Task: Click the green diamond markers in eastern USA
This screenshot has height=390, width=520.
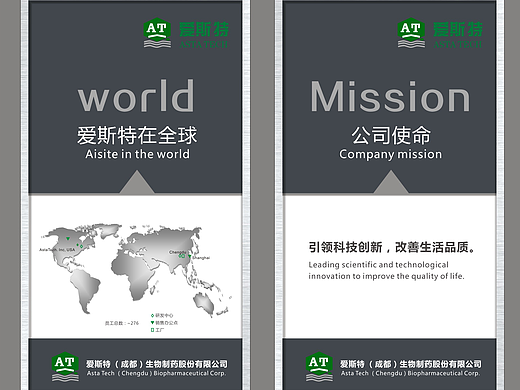Action: (80, 246)
